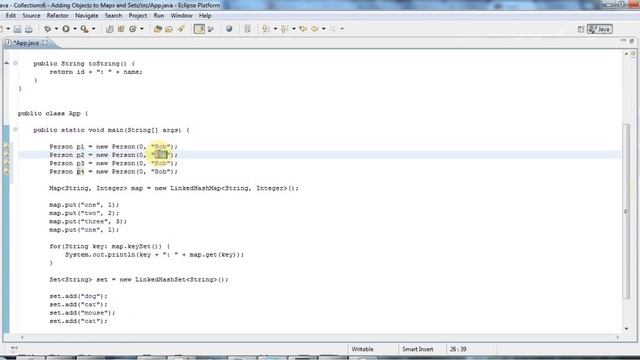
Task: Click the set.add("mouse"); line
Action: pos(82,313)
